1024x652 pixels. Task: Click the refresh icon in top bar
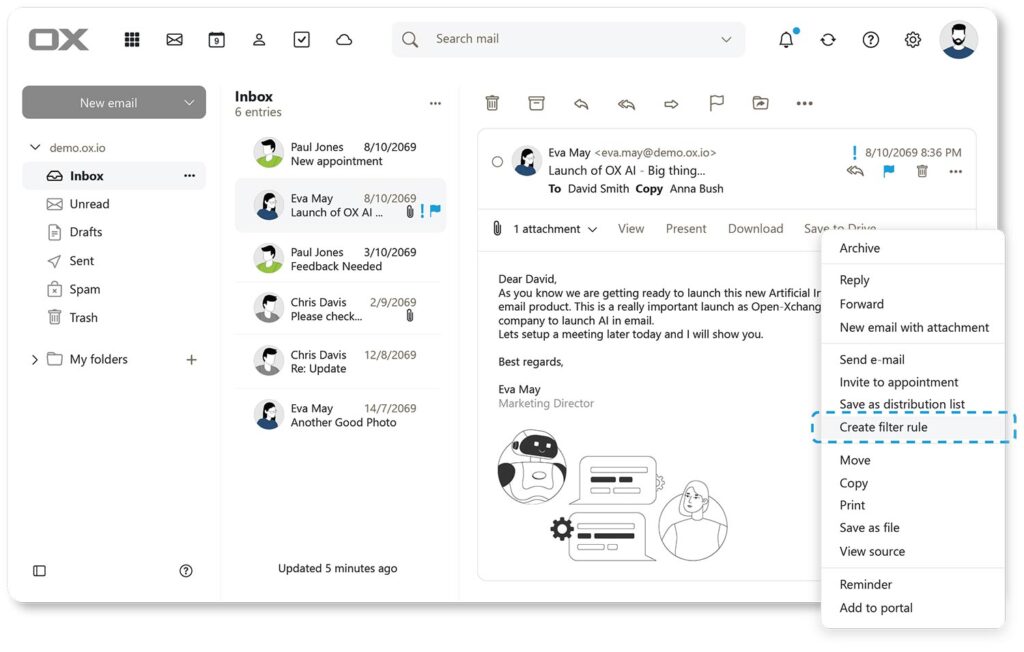(x=828, y=40)
